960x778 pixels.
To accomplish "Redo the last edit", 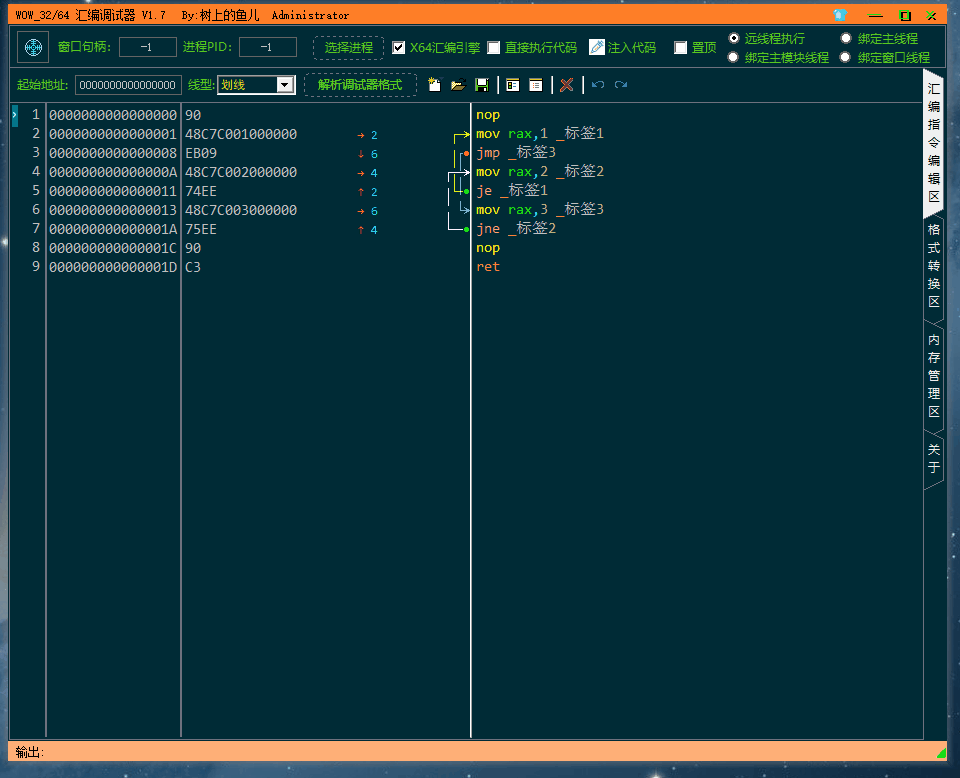I will point(621,84).
